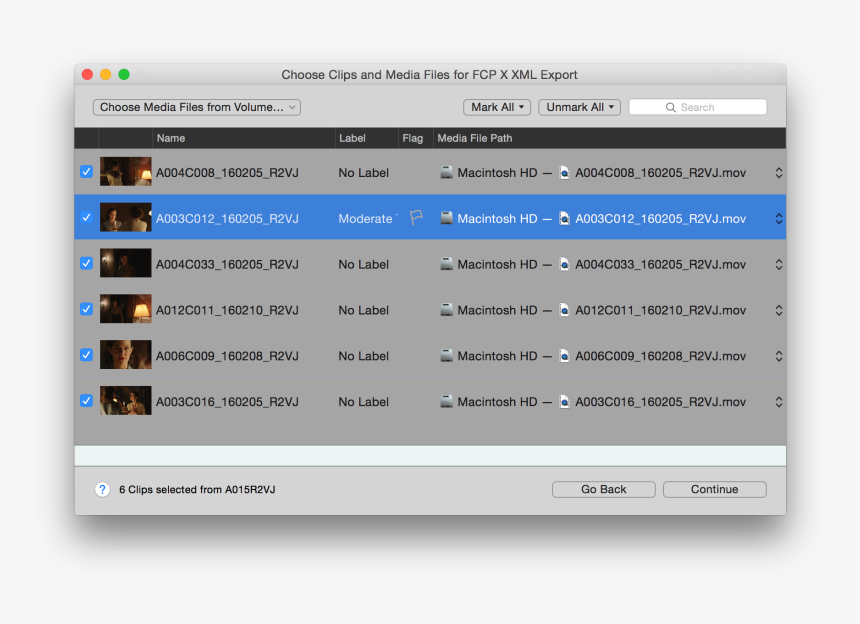Screen dimensions: 860x624
Task: Click the help question mark icon
Action: [101, 489]
